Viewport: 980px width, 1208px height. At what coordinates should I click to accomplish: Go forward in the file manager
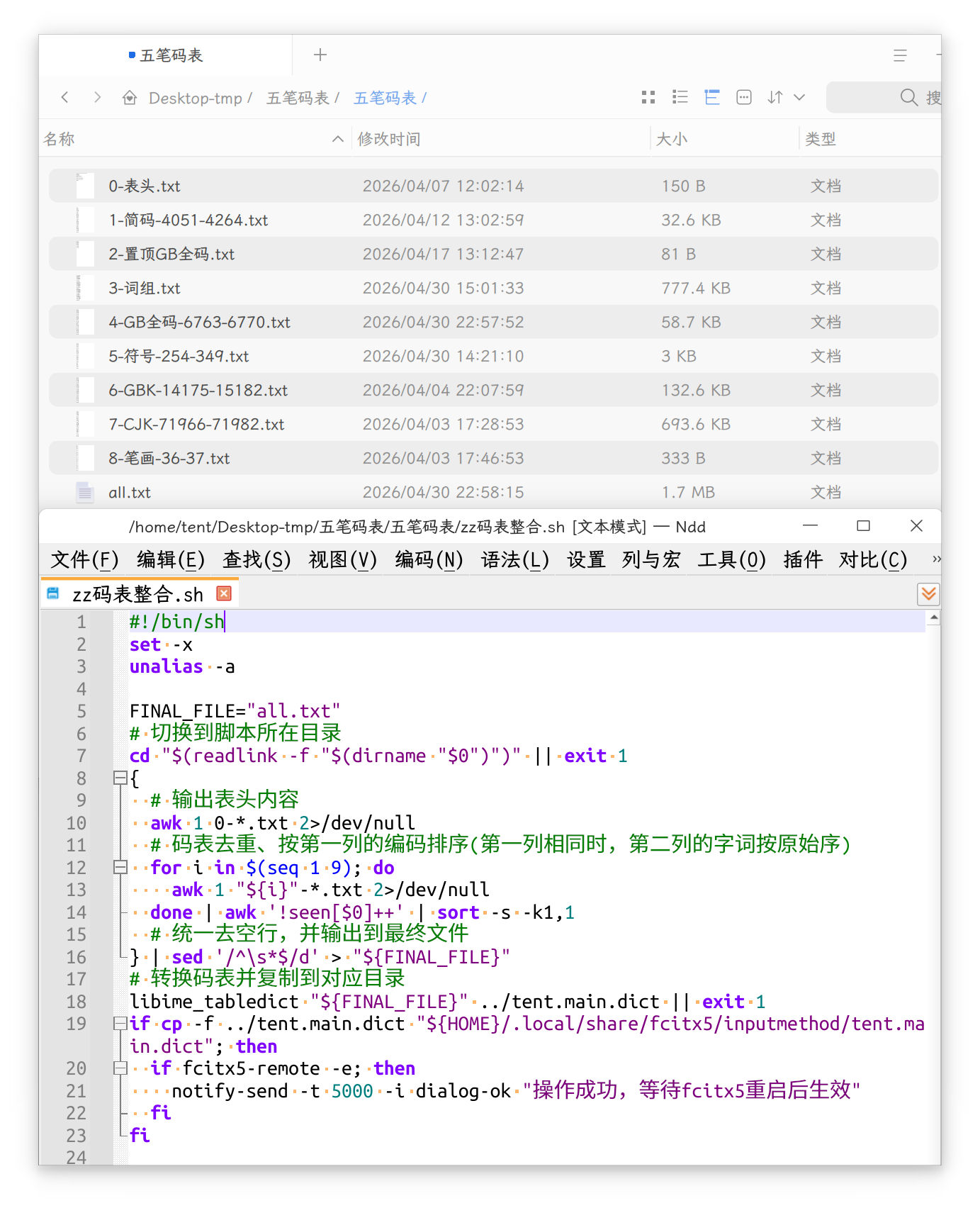(x=97, y=97)
